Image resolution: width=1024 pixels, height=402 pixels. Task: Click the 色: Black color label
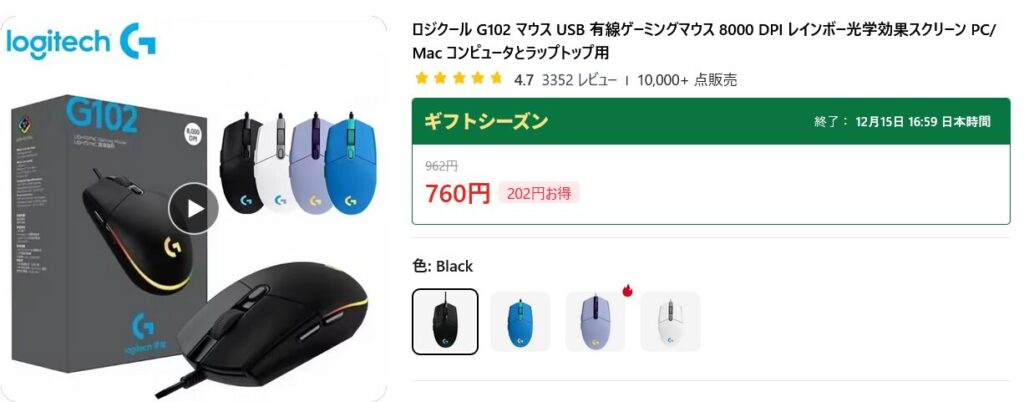point(443,266)
